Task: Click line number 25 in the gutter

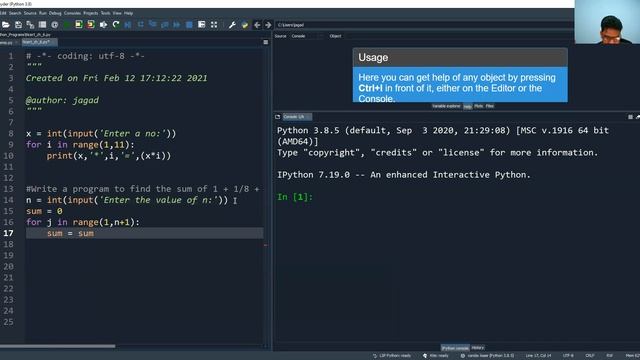Action: click(9, 322)
